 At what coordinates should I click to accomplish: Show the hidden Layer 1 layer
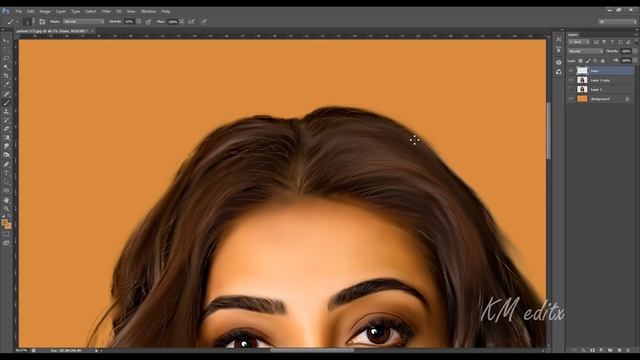pos(571,89)
